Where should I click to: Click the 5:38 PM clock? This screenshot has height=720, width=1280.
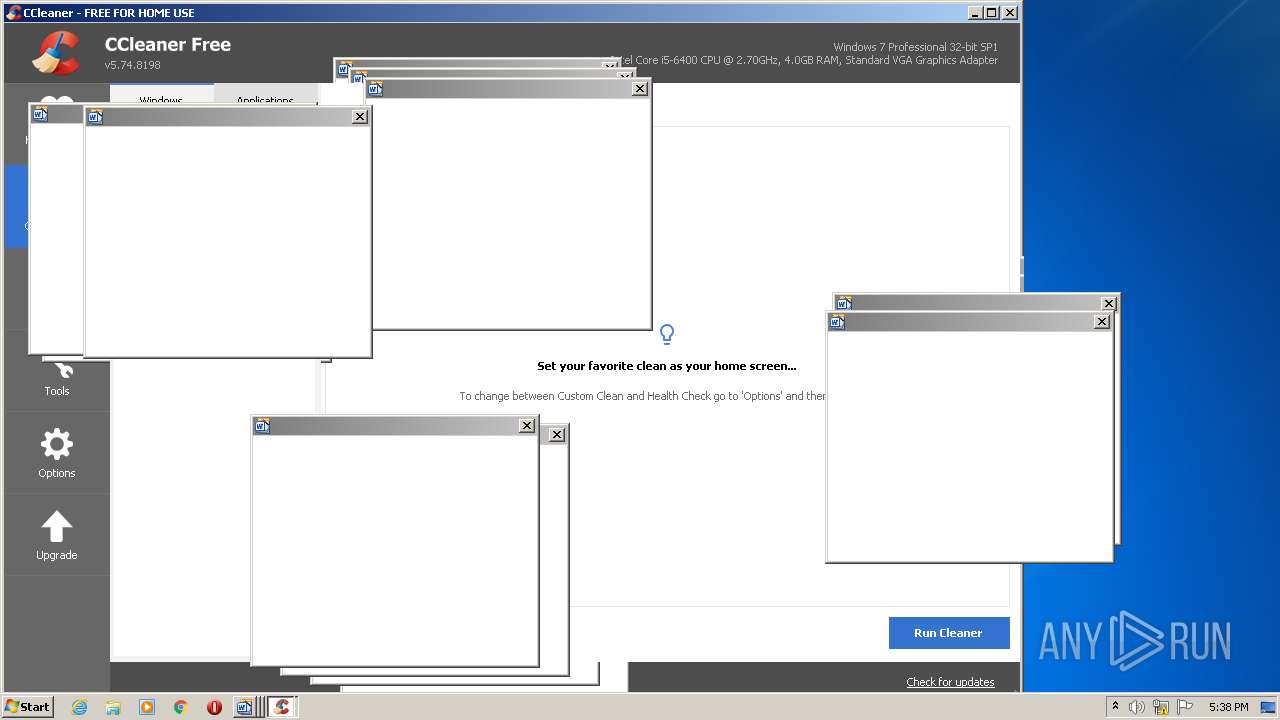[1228, 707]
